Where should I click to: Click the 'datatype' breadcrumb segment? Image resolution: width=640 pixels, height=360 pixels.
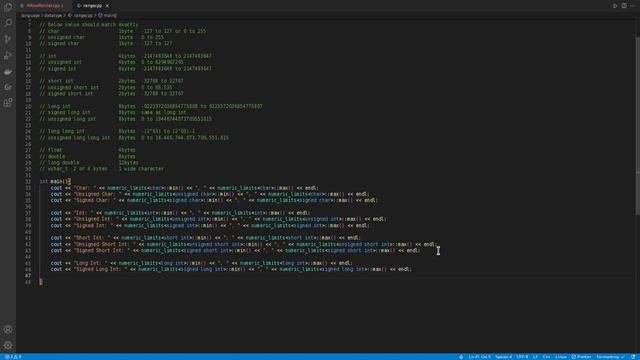click(53, 16)
